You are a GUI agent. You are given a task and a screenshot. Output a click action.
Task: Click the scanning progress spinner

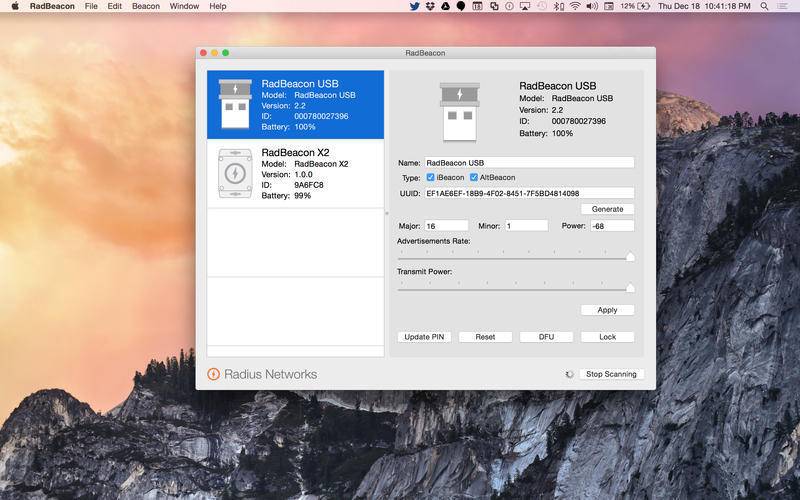click(569, 374)
